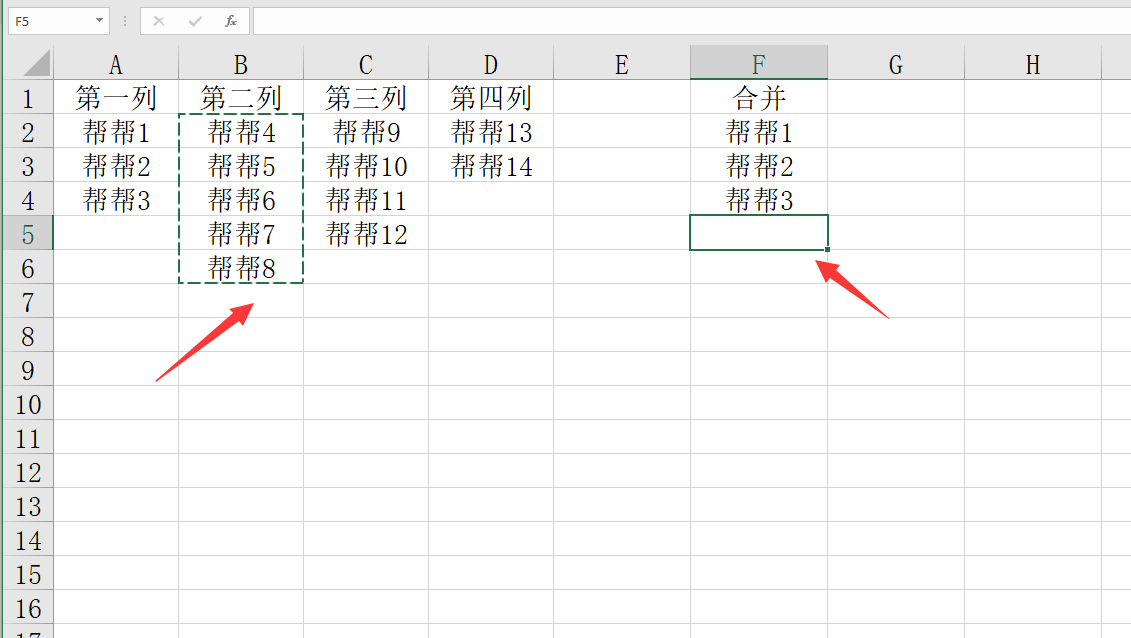Screen dimensions: 1131x638
Task: Click the fill handle on cell F5
Action: pyautogui.click(x=827, y=249)
